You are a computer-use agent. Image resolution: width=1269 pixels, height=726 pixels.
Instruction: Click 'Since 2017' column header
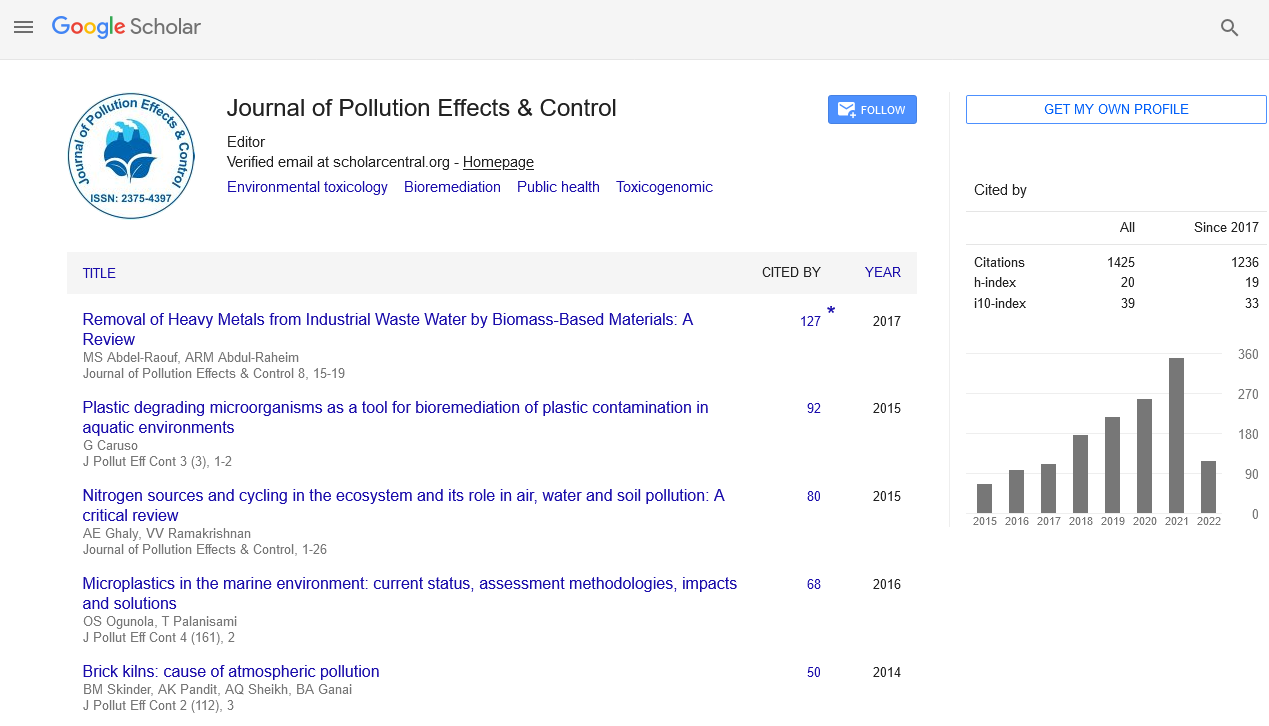pyautogui.click(x=1226, y=227)
